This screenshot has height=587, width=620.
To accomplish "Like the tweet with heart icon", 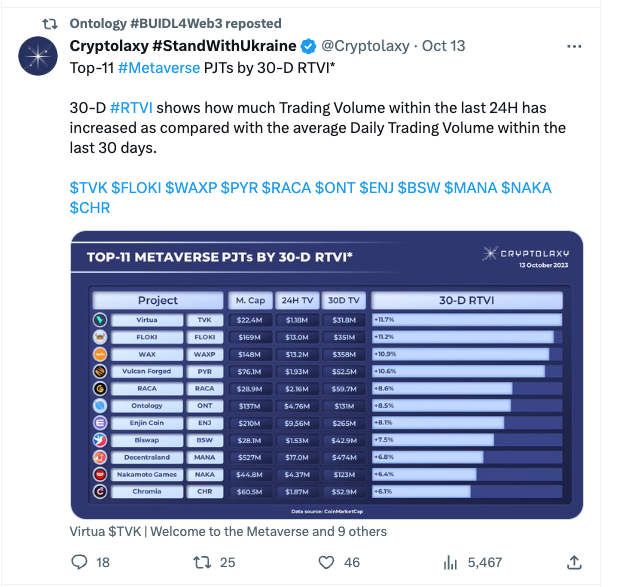I will pos(323,563).
